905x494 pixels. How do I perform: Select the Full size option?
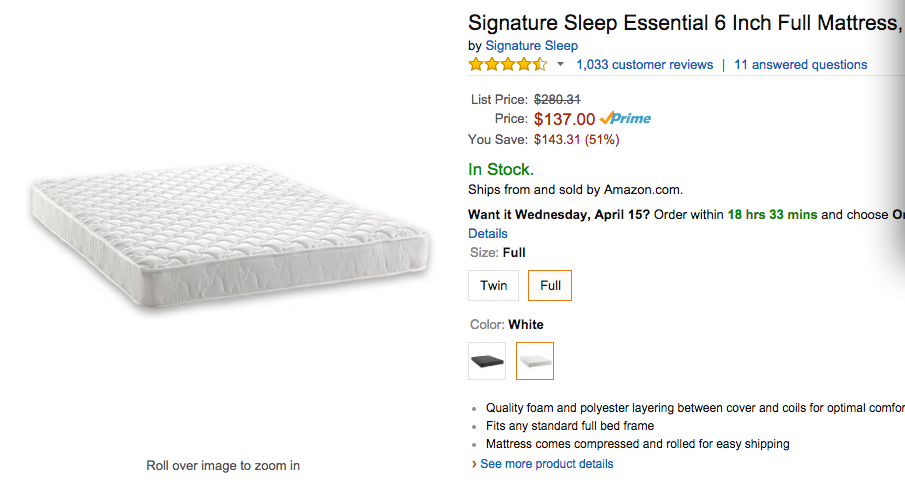point(550,286)
